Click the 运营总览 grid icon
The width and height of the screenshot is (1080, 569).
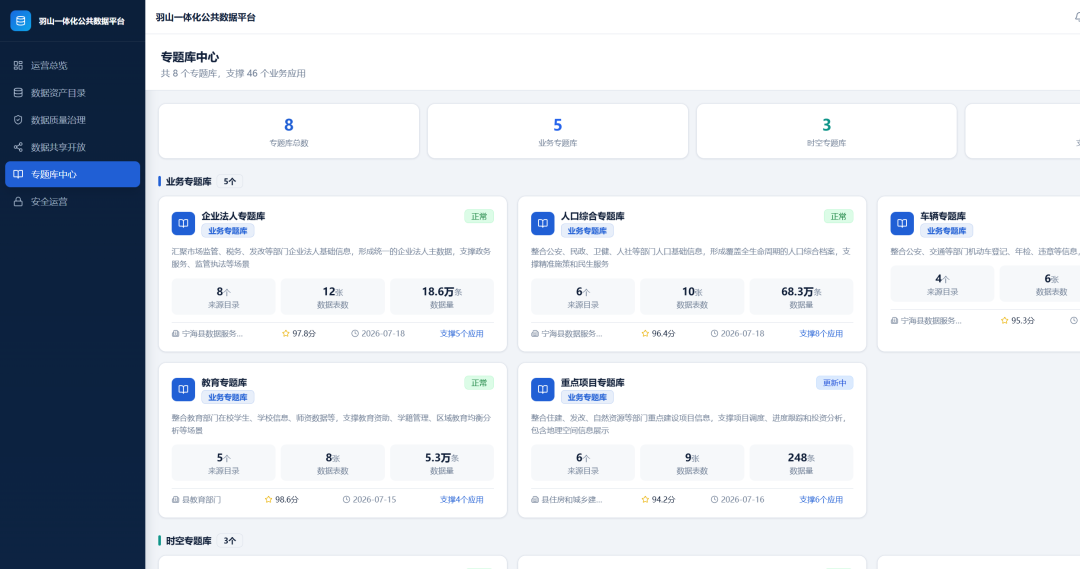[18, 65]
